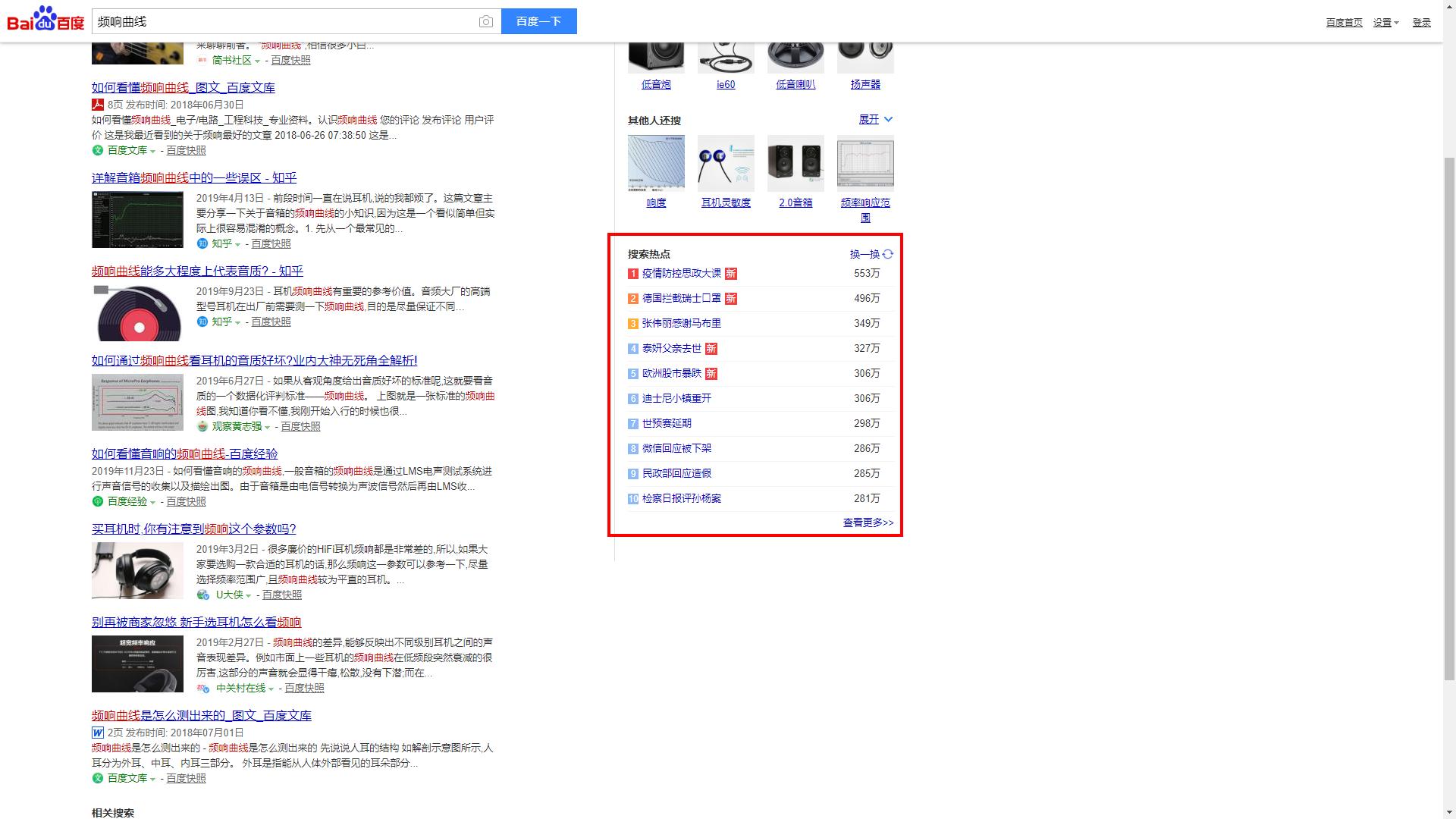Click the 低音喇叭 link
1456x819 pixels.
click(x=795, y=84)
